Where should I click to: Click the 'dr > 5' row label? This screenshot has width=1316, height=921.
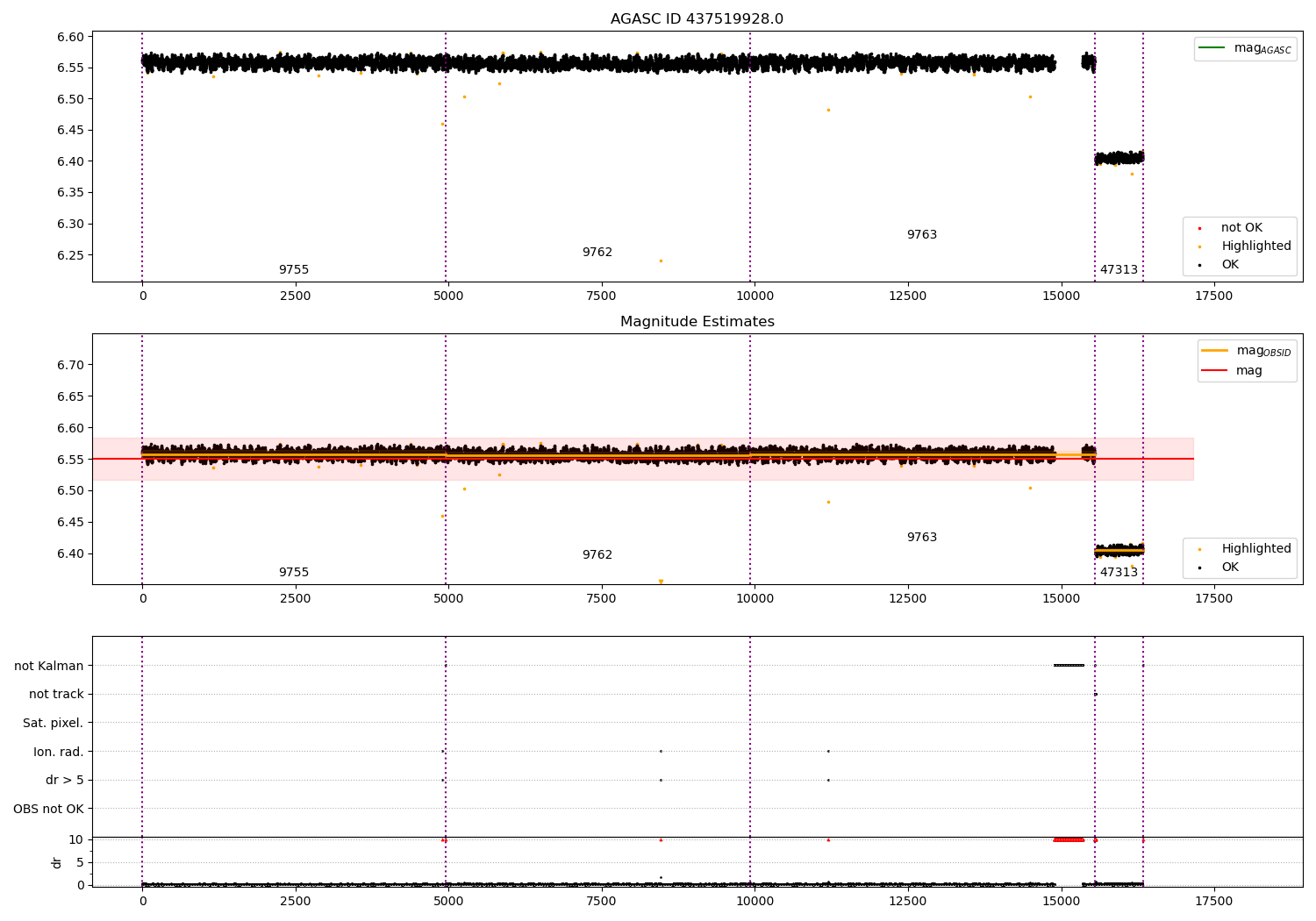(64, 780)
